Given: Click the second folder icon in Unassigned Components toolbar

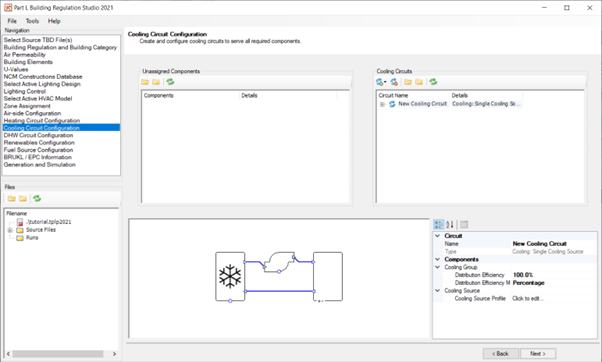Looking at the screenshot, I should (x=156, y=82).
